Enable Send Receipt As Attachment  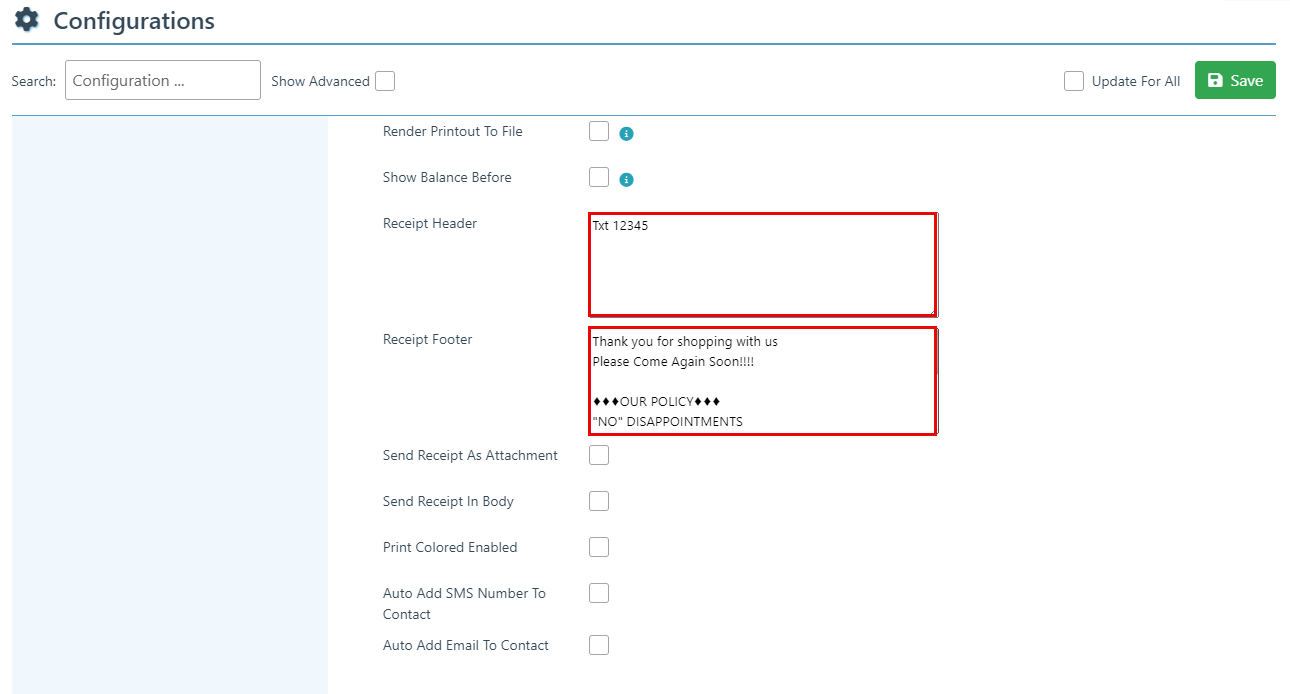coord(599,455)
